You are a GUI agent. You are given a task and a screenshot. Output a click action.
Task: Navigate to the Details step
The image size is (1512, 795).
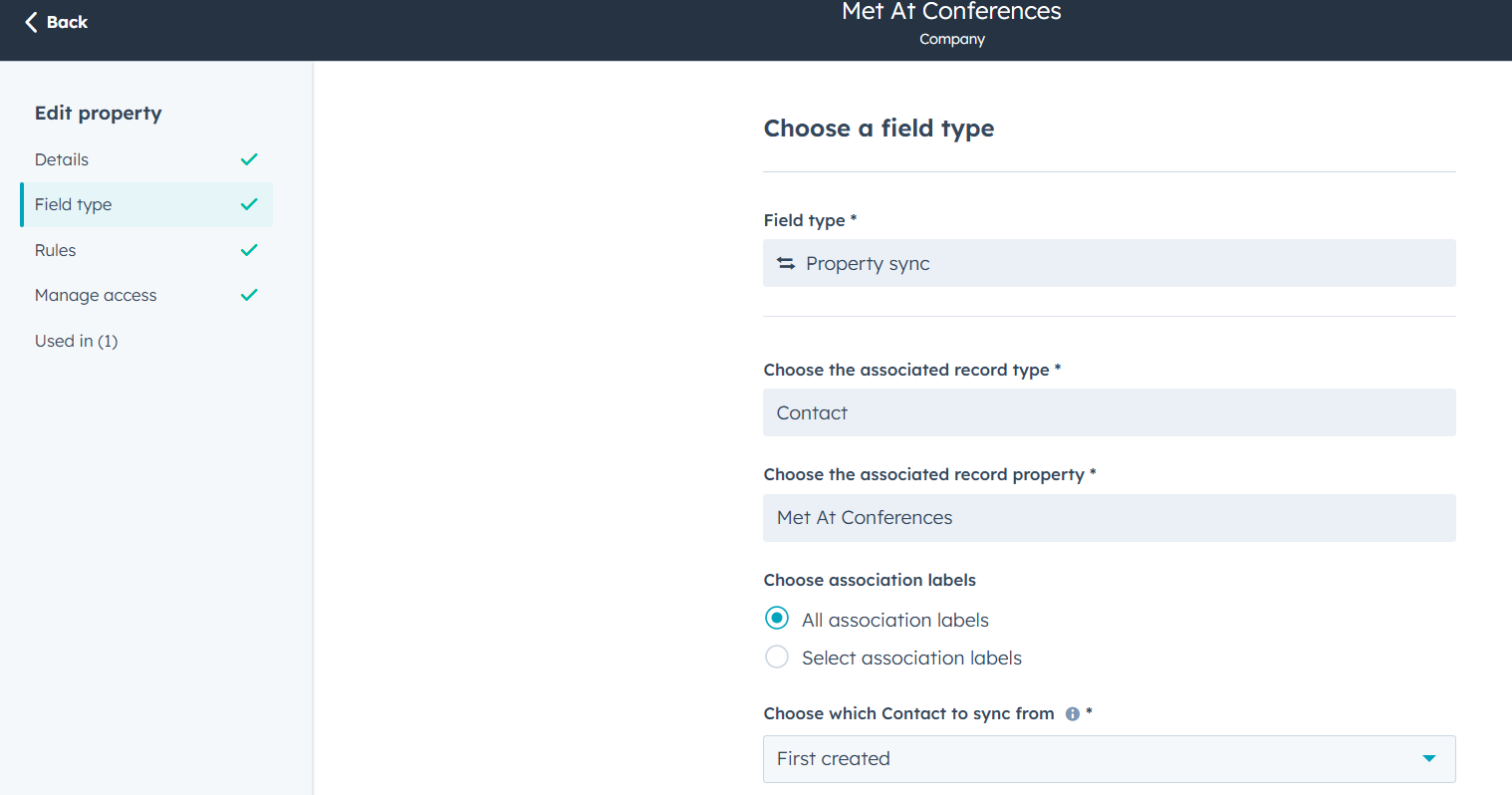(x=61, y=158)
